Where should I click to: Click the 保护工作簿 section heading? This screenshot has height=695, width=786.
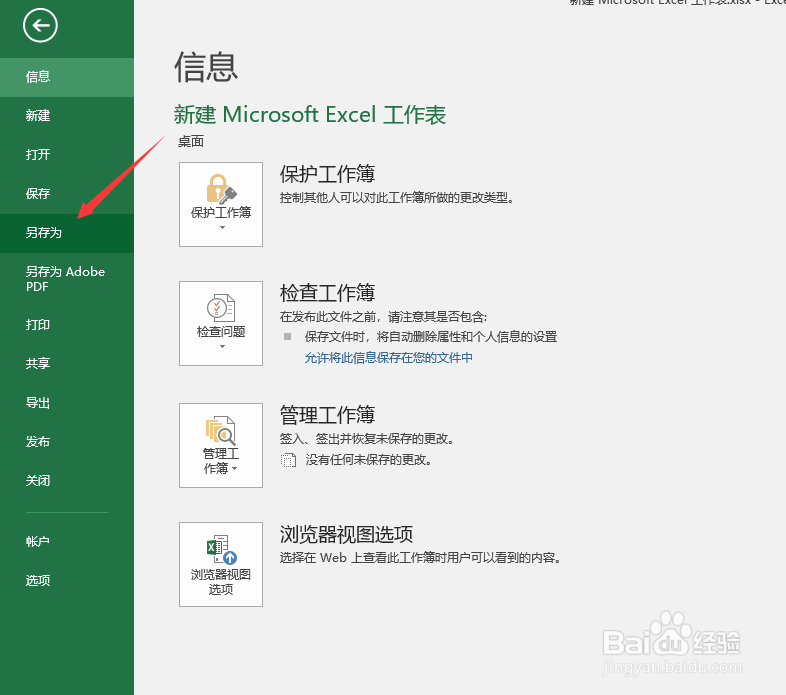pyautogui.click(x=327, y=174)
